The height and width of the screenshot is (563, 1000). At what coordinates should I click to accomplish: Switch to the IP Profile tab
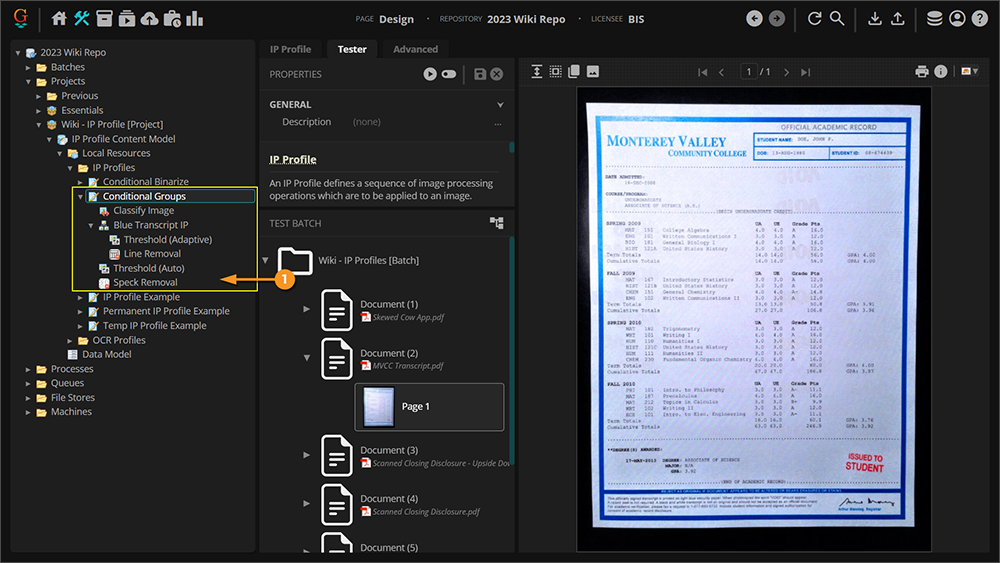tap(290, 49)
